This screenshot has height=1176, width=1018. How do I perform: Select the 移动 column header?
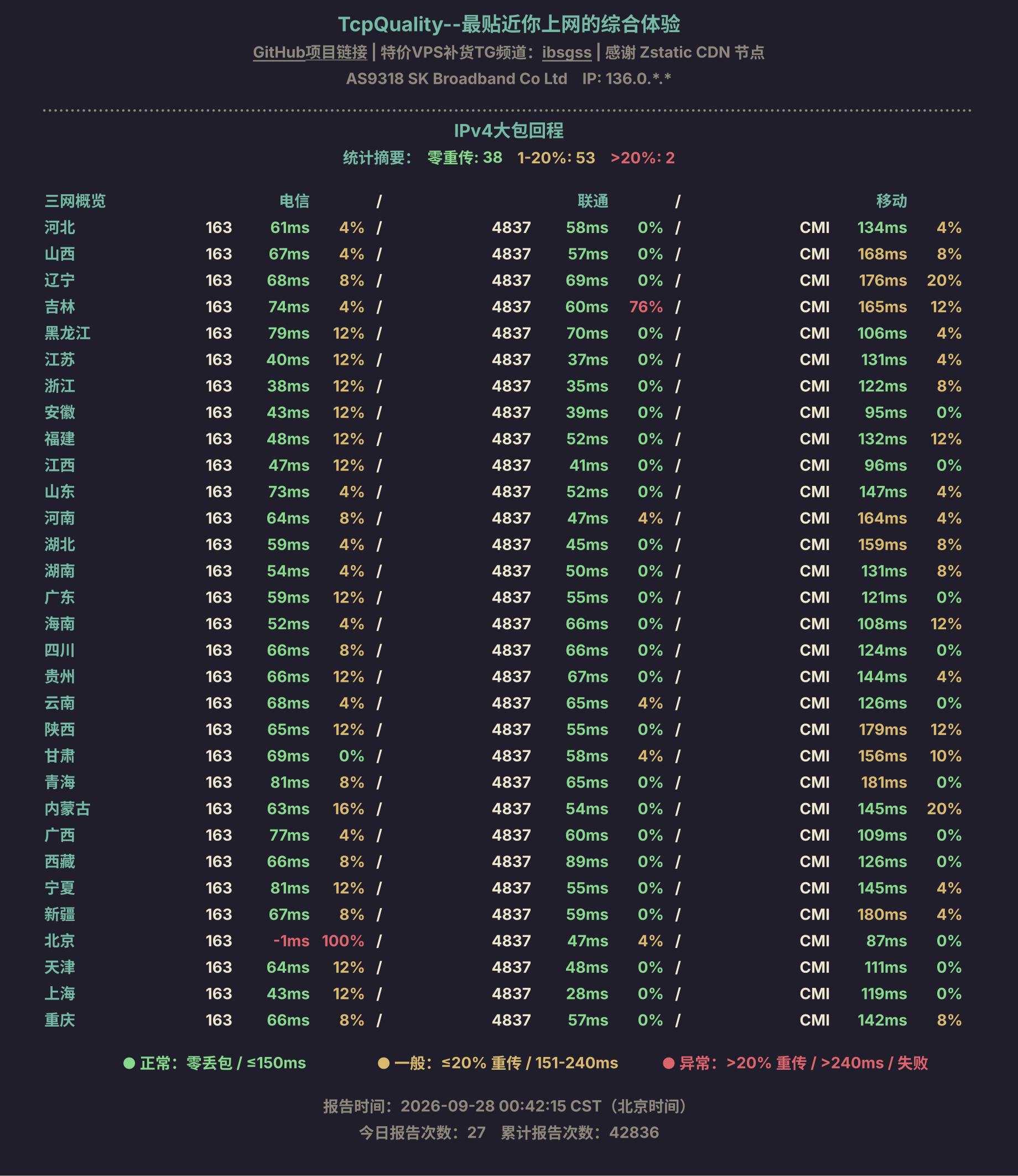click(891, 201)
